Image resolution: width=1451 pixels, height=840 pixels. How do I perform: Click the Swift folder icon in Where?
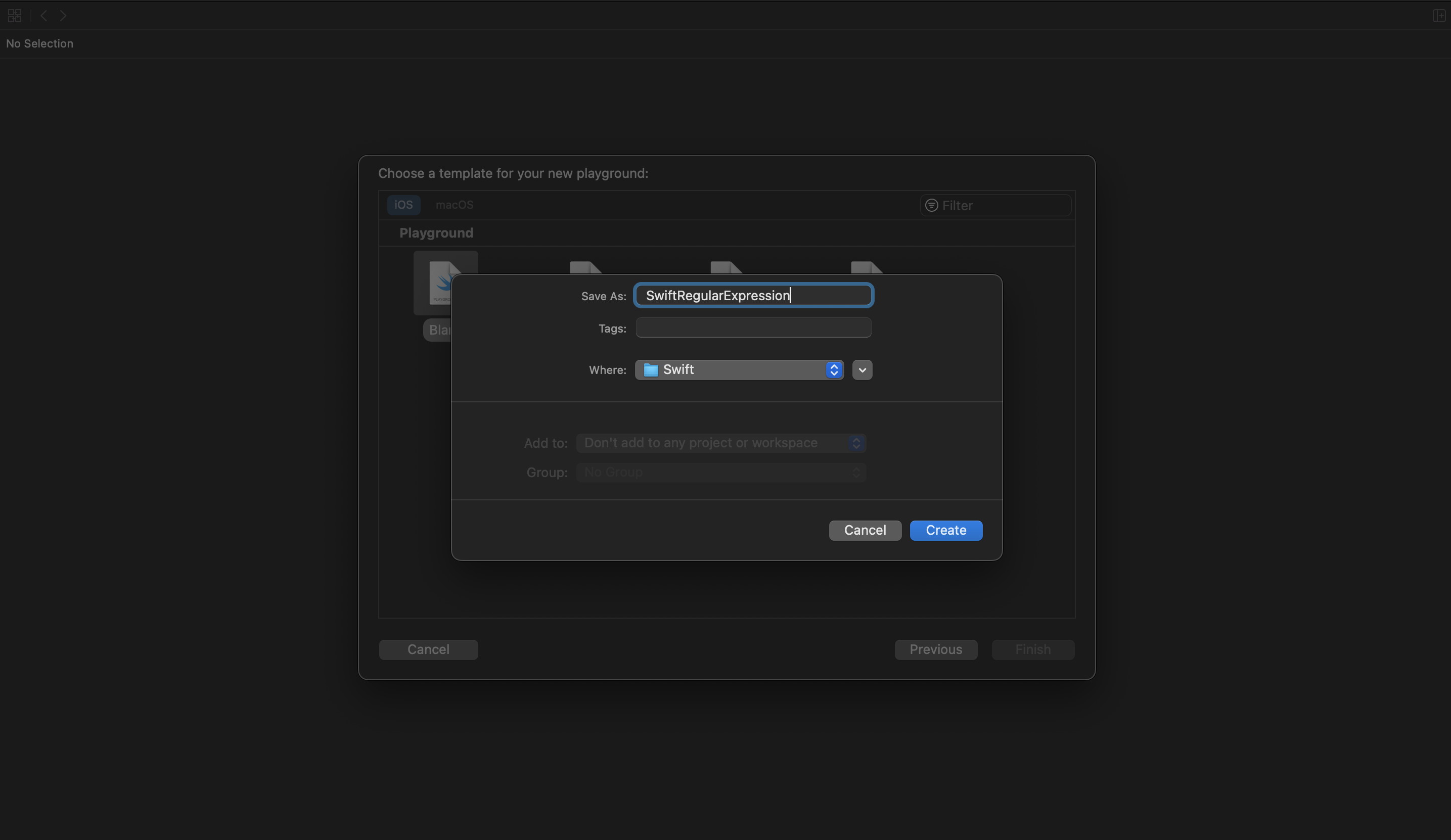pyautogui.click(x=651, y=369)
